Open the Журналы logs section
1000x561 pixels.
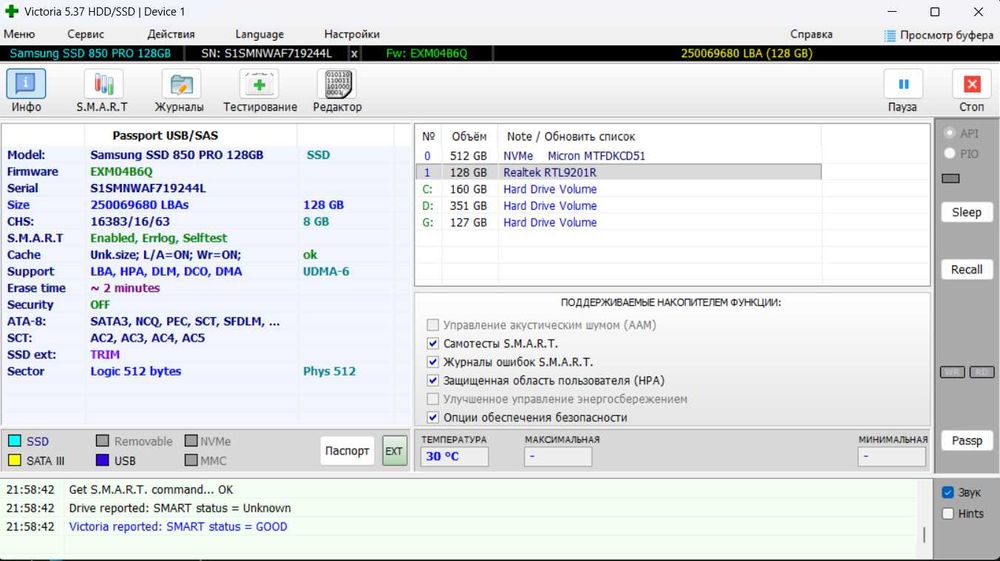(179, 91)
